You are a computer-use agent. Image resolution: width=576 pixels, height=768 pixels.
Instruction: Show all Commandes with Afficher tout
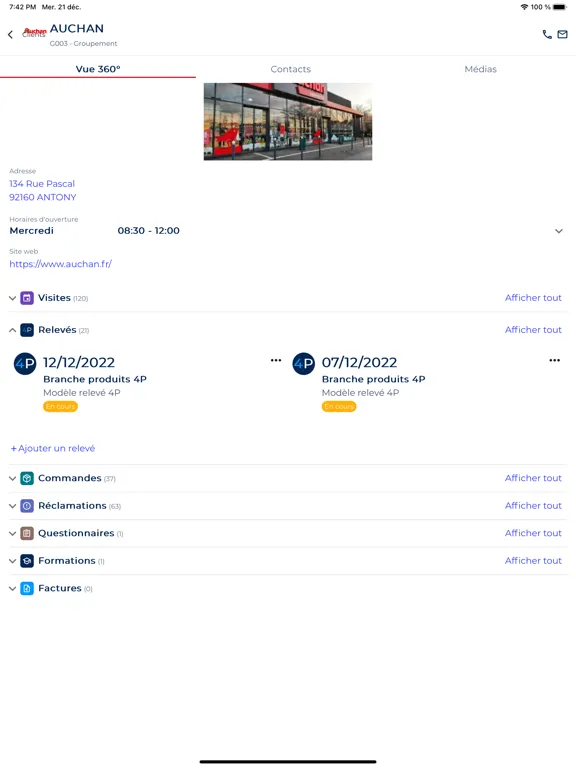[x=533, y=478]
